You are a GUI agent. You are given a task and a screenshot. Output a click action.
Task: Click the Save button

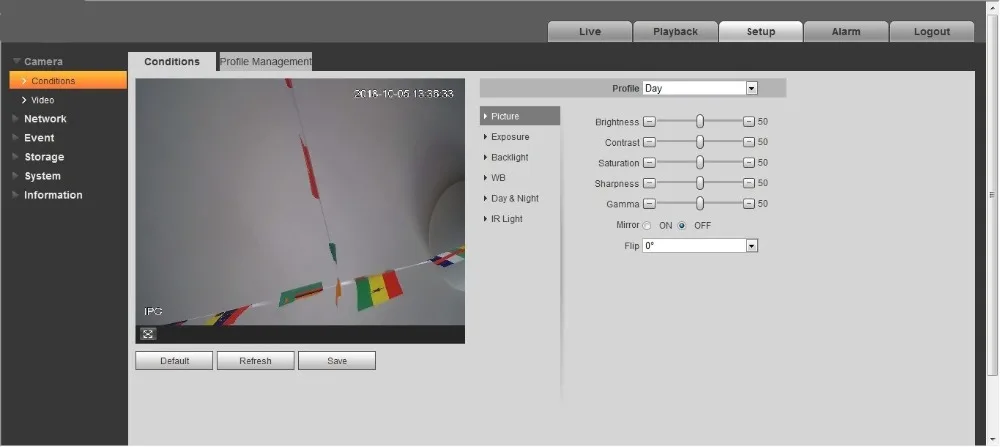coord(337,361)
